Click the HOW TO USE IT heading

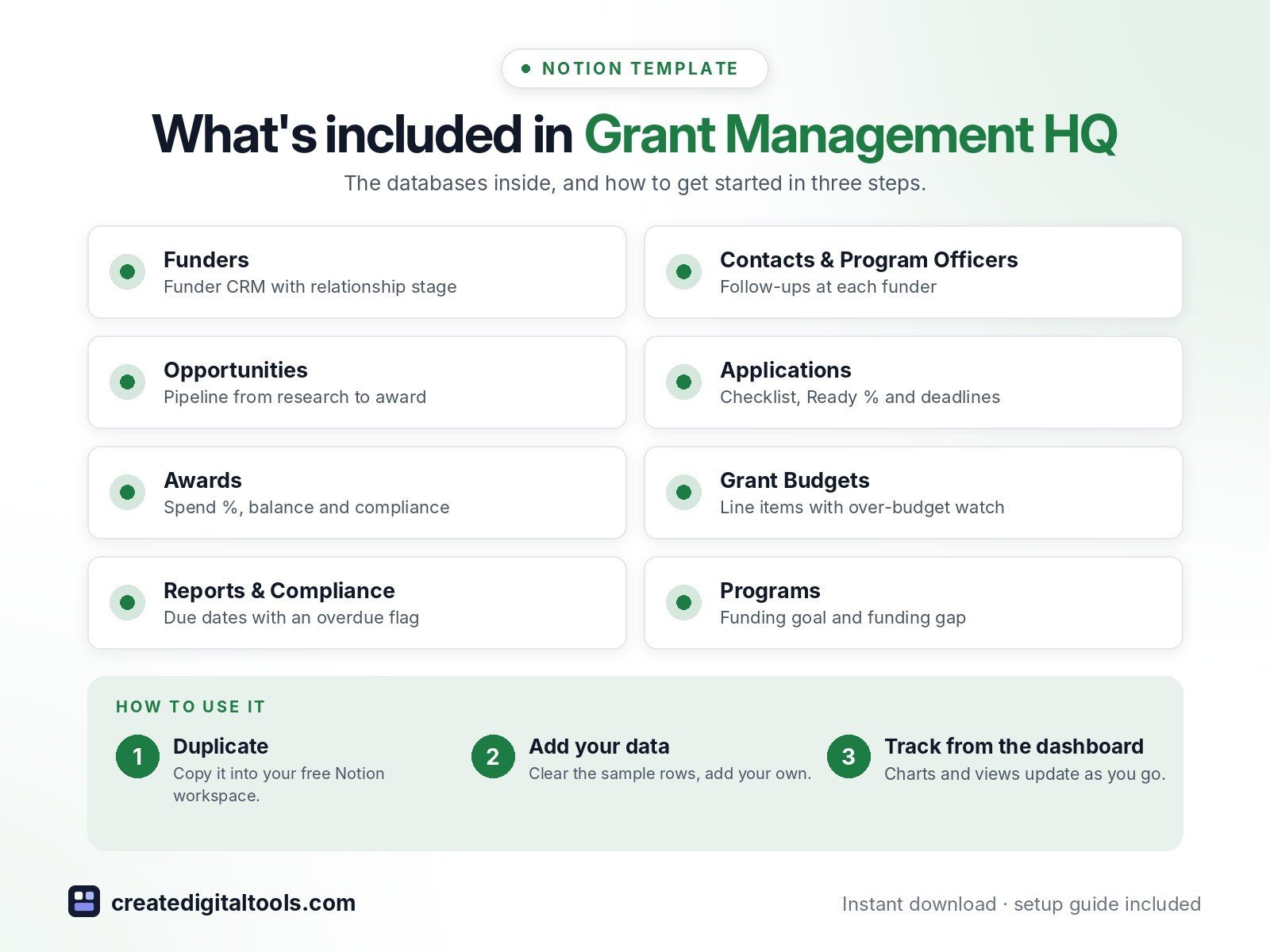coord(190,707)
